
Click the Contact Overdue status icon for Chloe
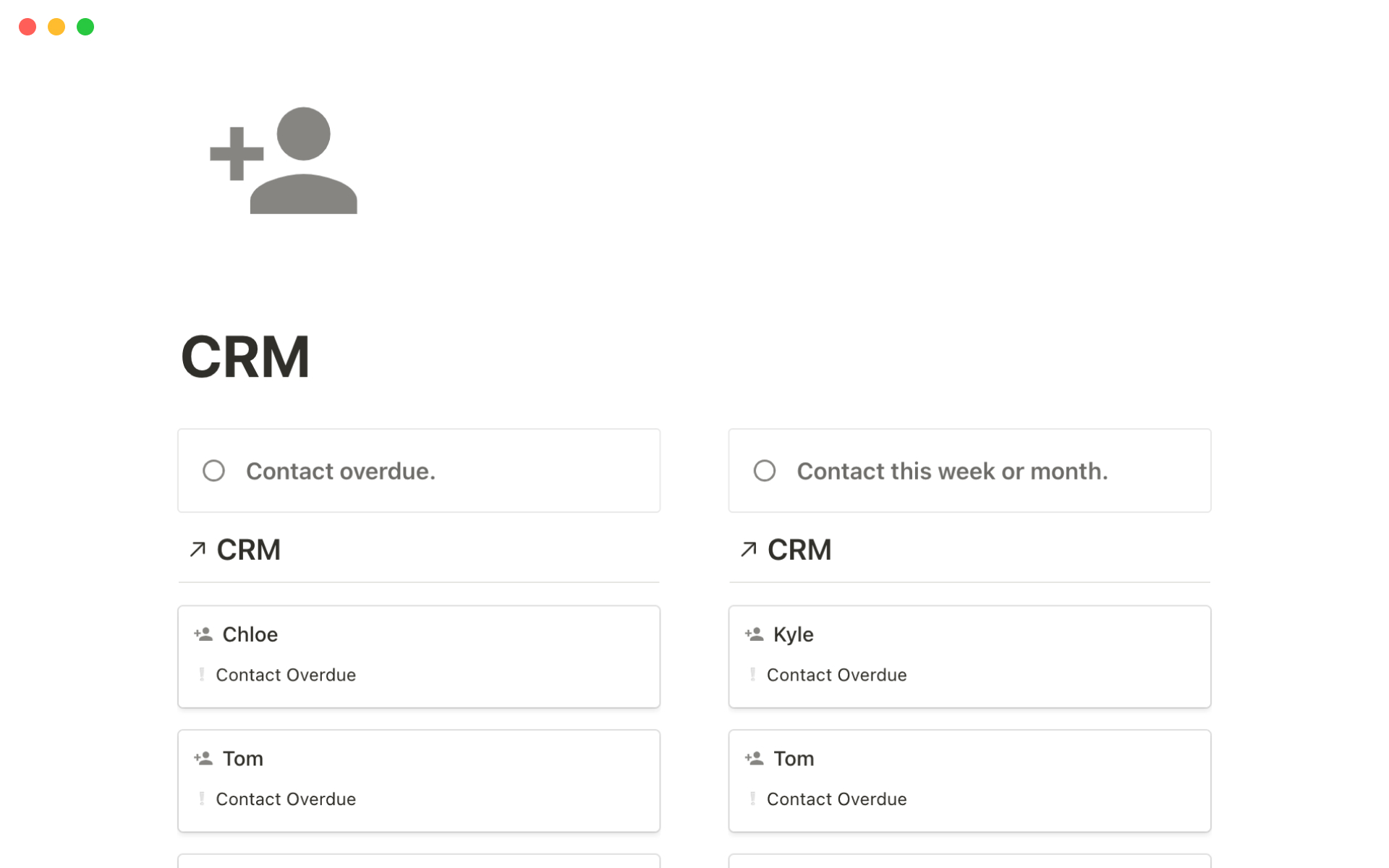click(202, 674)
